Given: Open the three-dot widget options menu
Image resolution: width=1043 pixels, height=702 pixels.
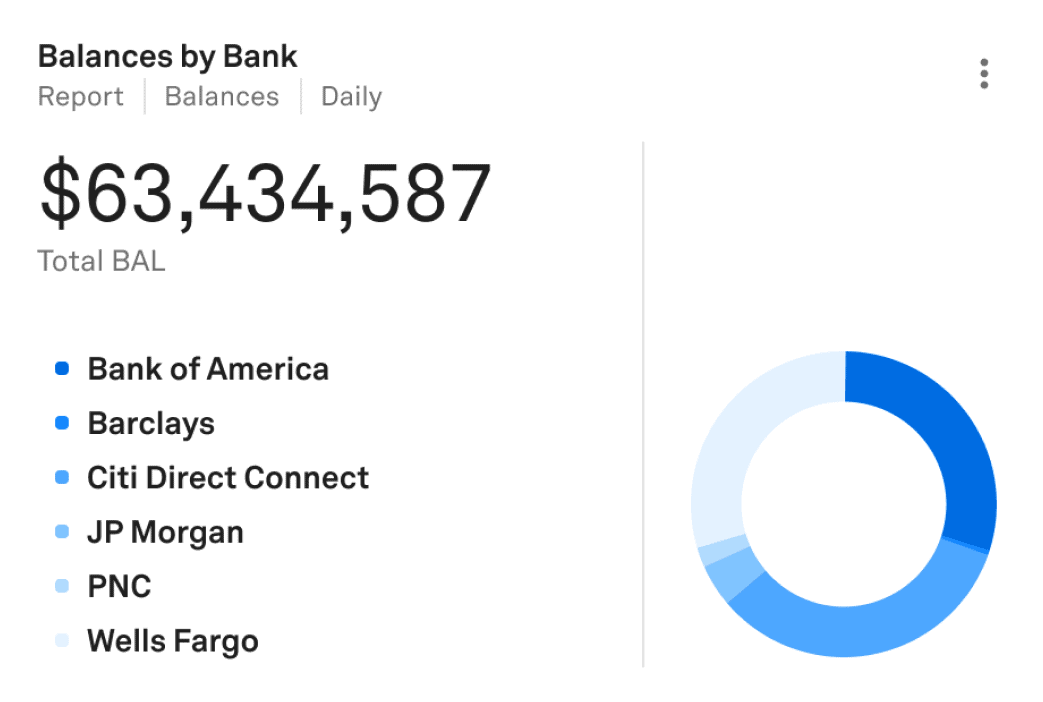Looking at the screenshot, I should tap(984, 74).
